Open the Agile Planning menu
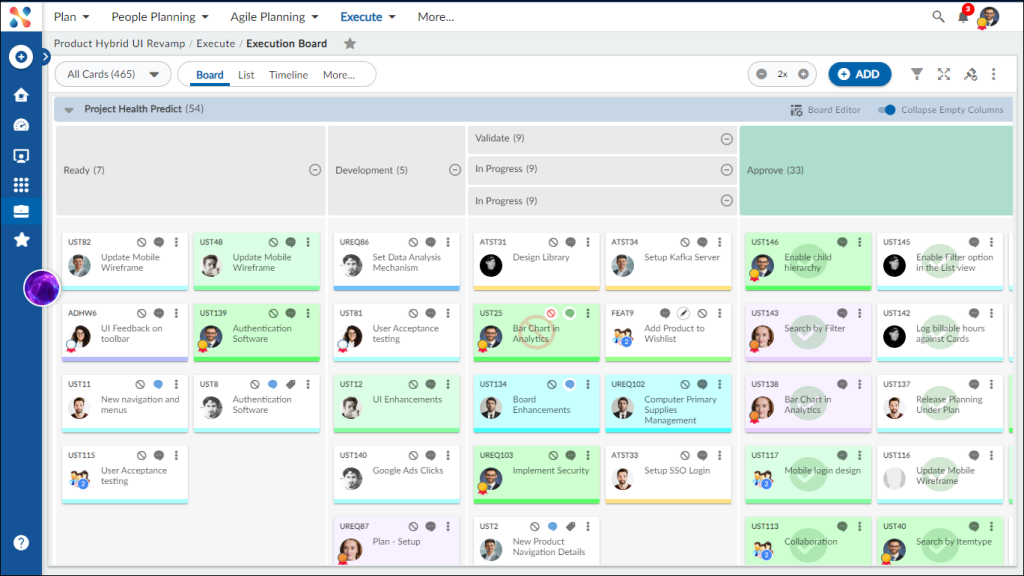This screenshot has width=1024, height=576. pos(272,16)
